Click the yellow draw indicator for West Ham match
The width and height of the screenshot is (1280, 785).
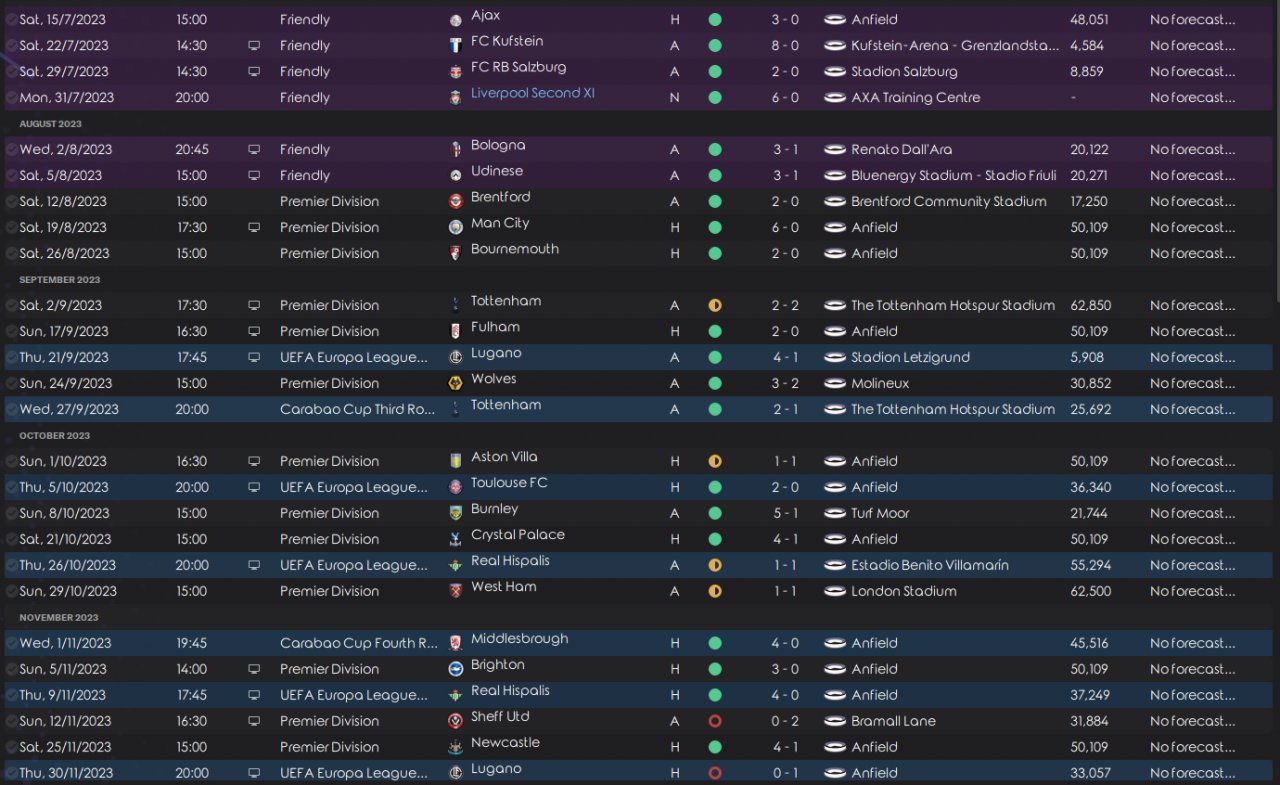pyautogui.click(x=715, y=591)
